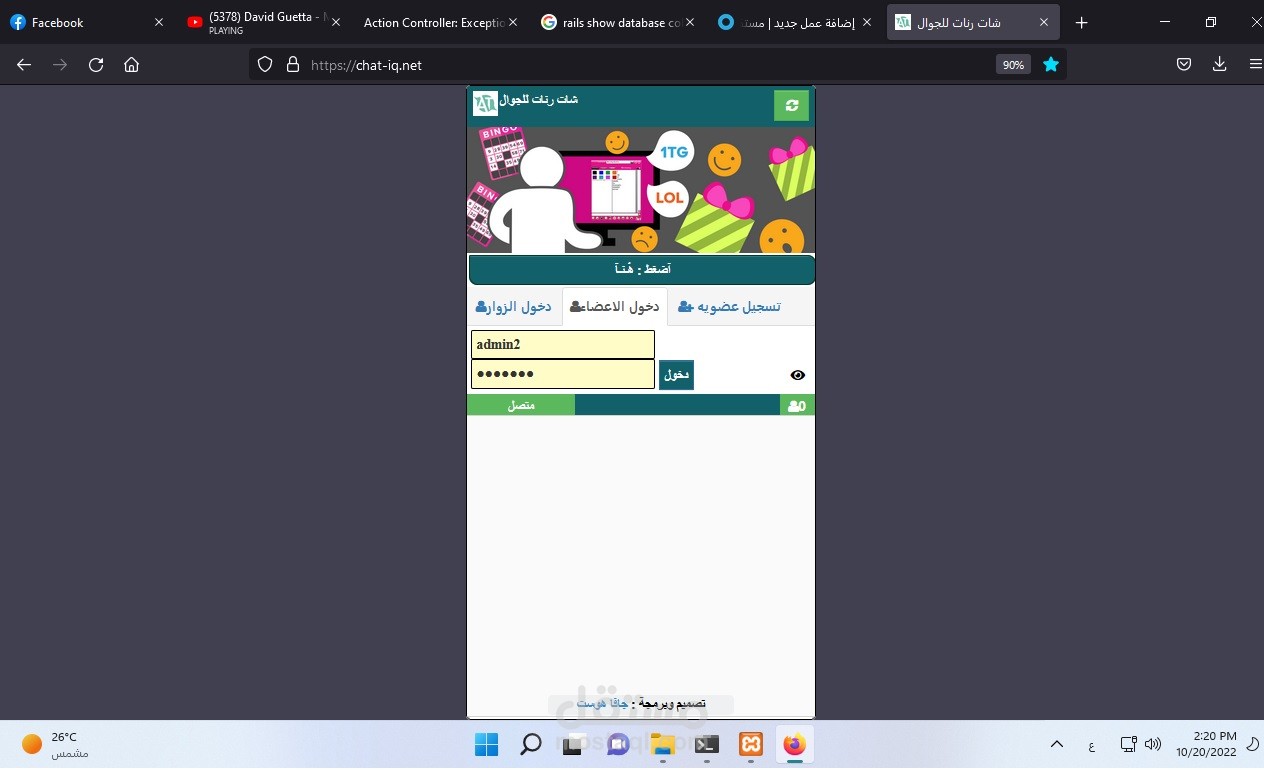Click the bookmark star in the address bar
Viewport: 1264px width, 770px height.
[1050, 64]
